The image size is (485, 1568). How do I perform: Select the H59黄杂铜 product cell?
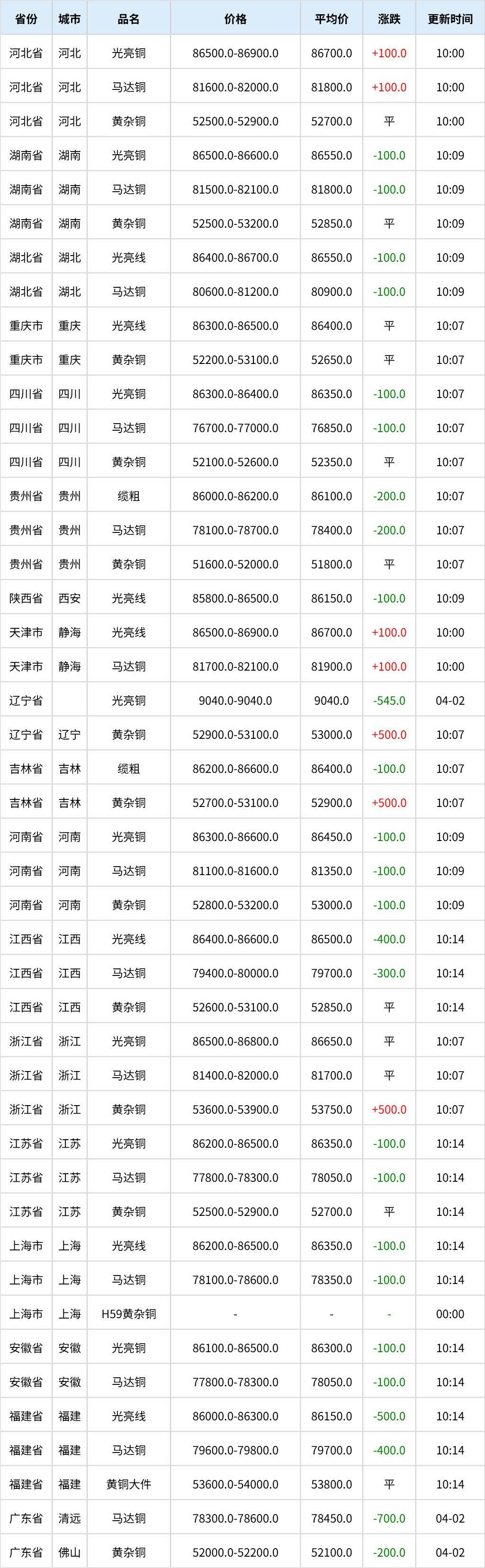[x=128, y=1314]
